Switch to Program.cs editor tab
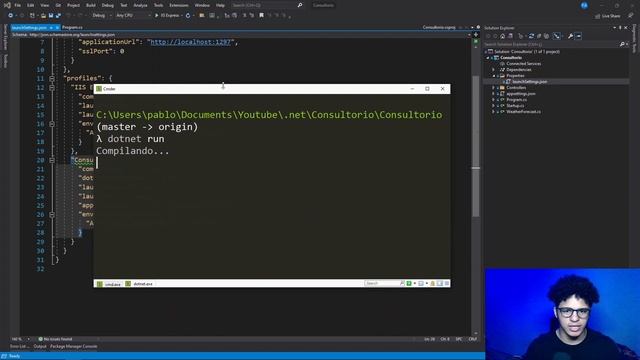The width and height of the screenshot is (640, 360). click(x=72, y=27)
